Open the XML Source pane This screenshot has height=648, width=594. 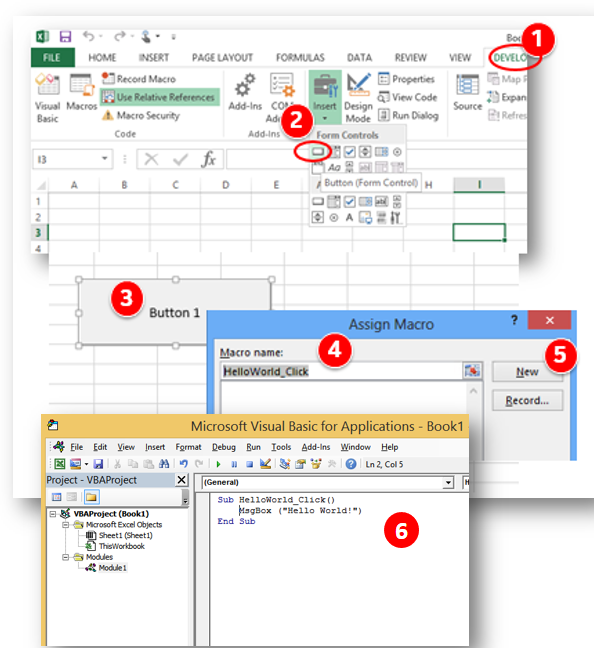click(x=468, y=93)
